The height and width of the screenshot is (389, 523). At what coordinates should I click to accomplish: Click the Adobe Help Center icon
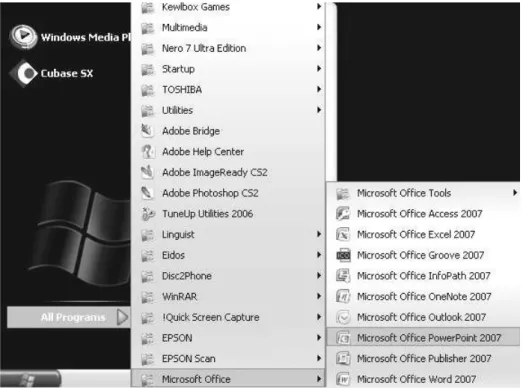147,151
